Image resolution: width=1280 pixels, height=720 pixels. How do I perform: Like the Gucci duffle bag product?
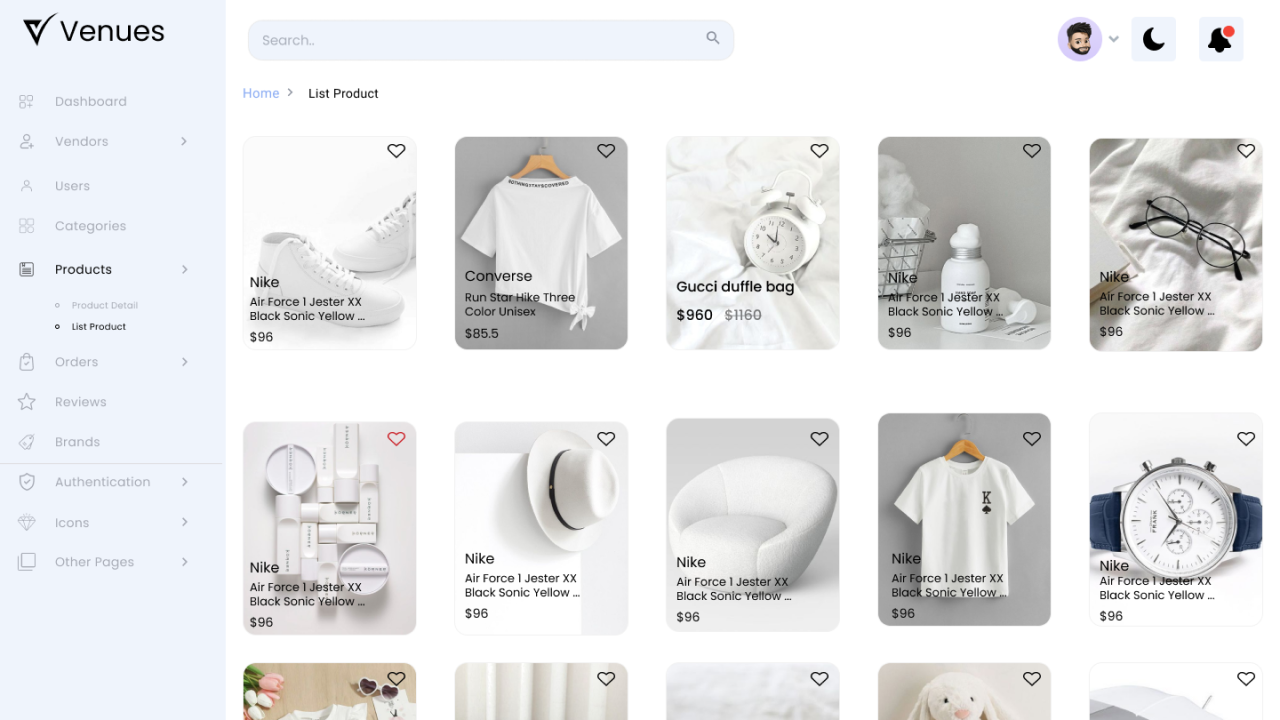click(820, 151)
